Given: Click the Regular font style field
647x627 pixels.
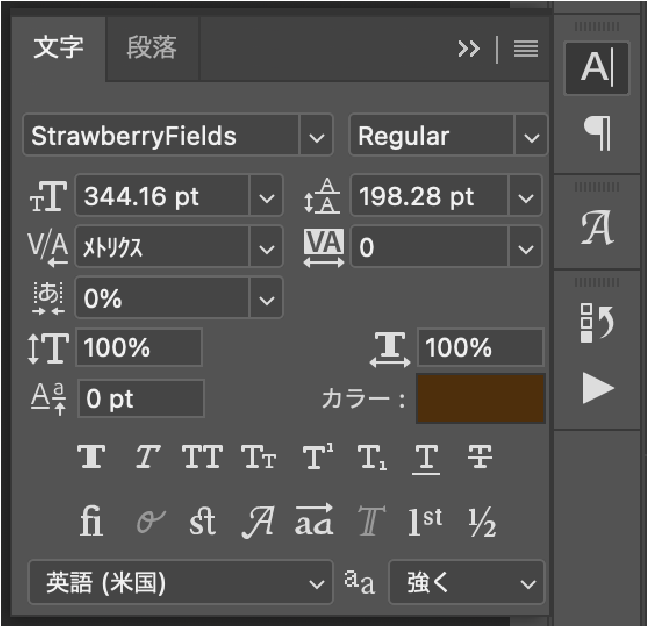Looking at the screenshot, I should (432, 135).
